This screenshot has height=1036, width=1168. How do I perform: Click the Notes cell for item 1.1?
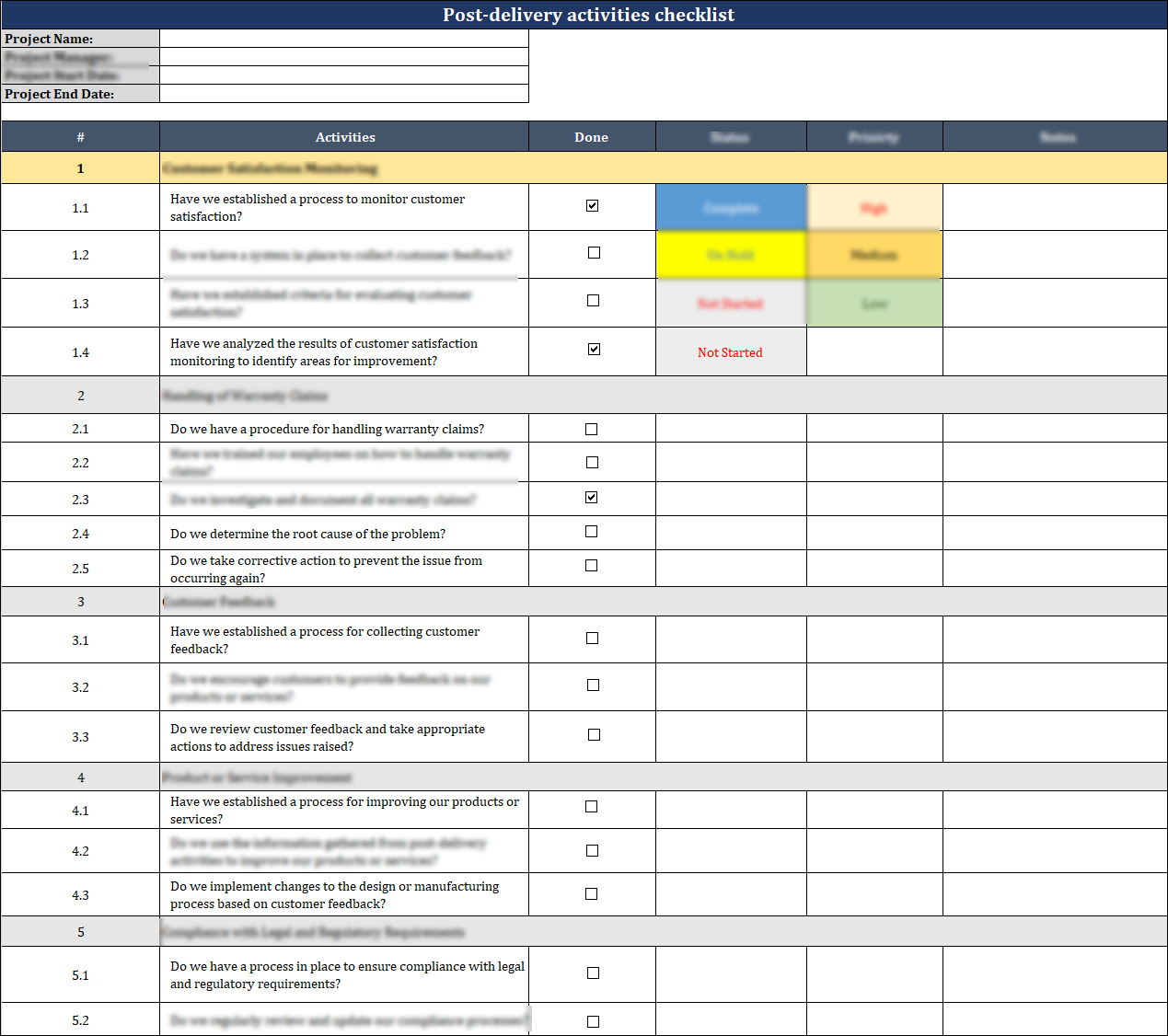tap(1055, 207)
